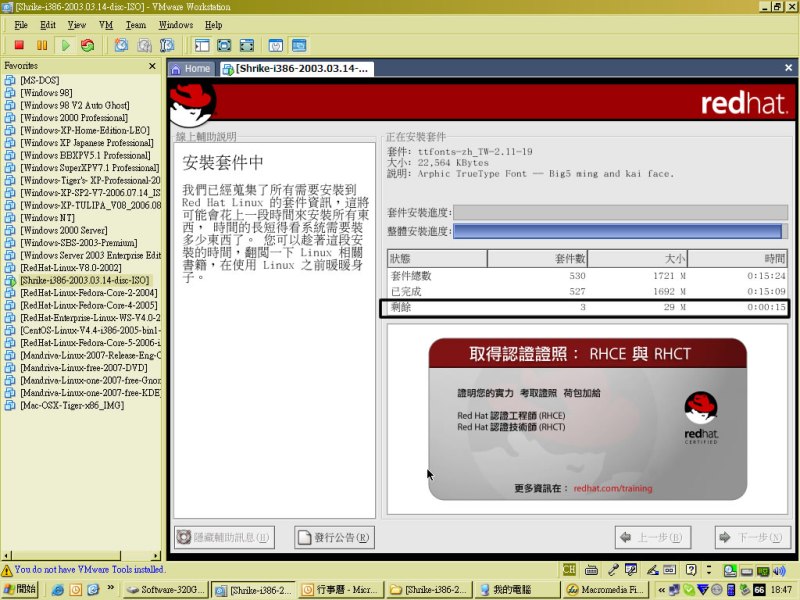800x600 pixels.
Task: Close the Favorites panel with its X
Action: pos(152,66)
